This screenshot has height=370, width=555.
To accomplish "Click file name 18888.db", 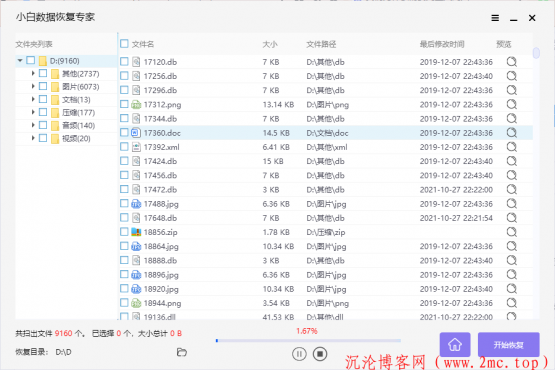I will 160,261.
